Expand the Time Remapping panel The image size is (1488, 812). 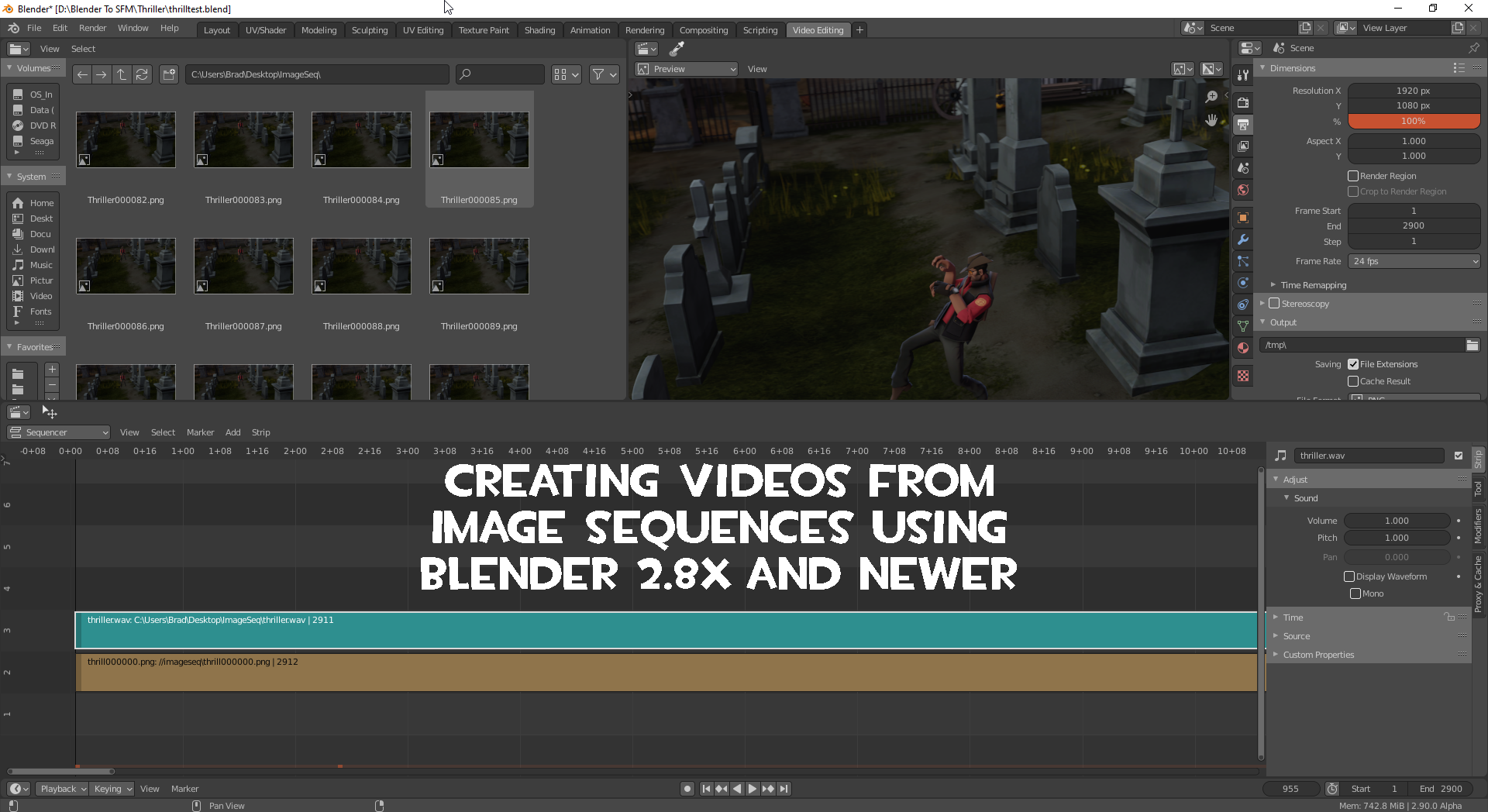1314,285
